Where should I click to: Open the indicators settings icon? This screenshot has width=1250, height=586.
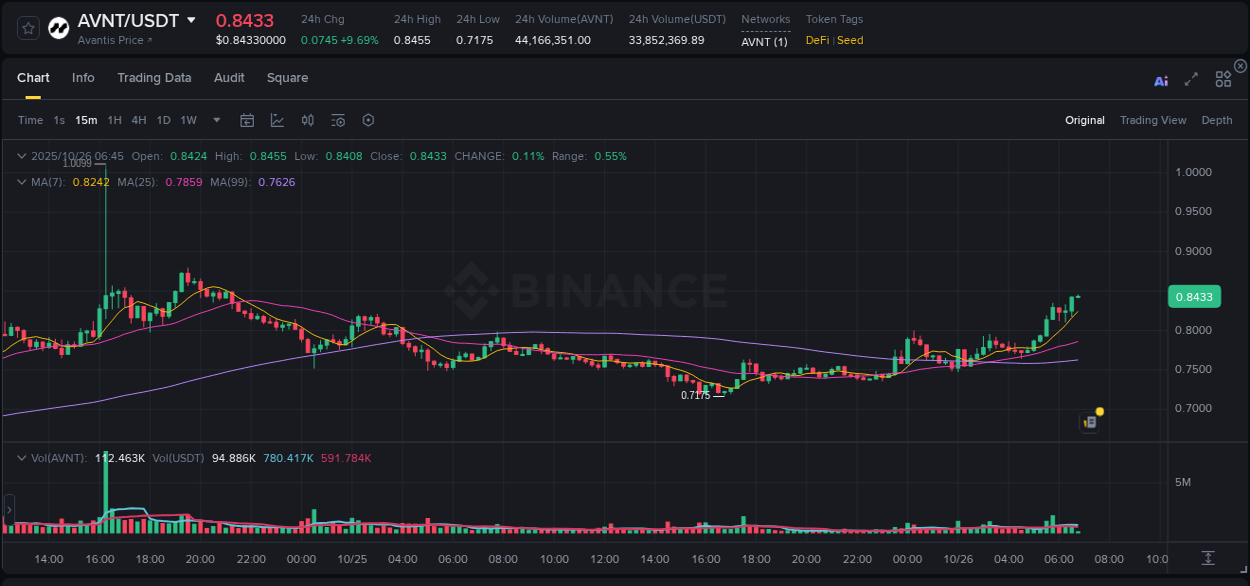338,120
